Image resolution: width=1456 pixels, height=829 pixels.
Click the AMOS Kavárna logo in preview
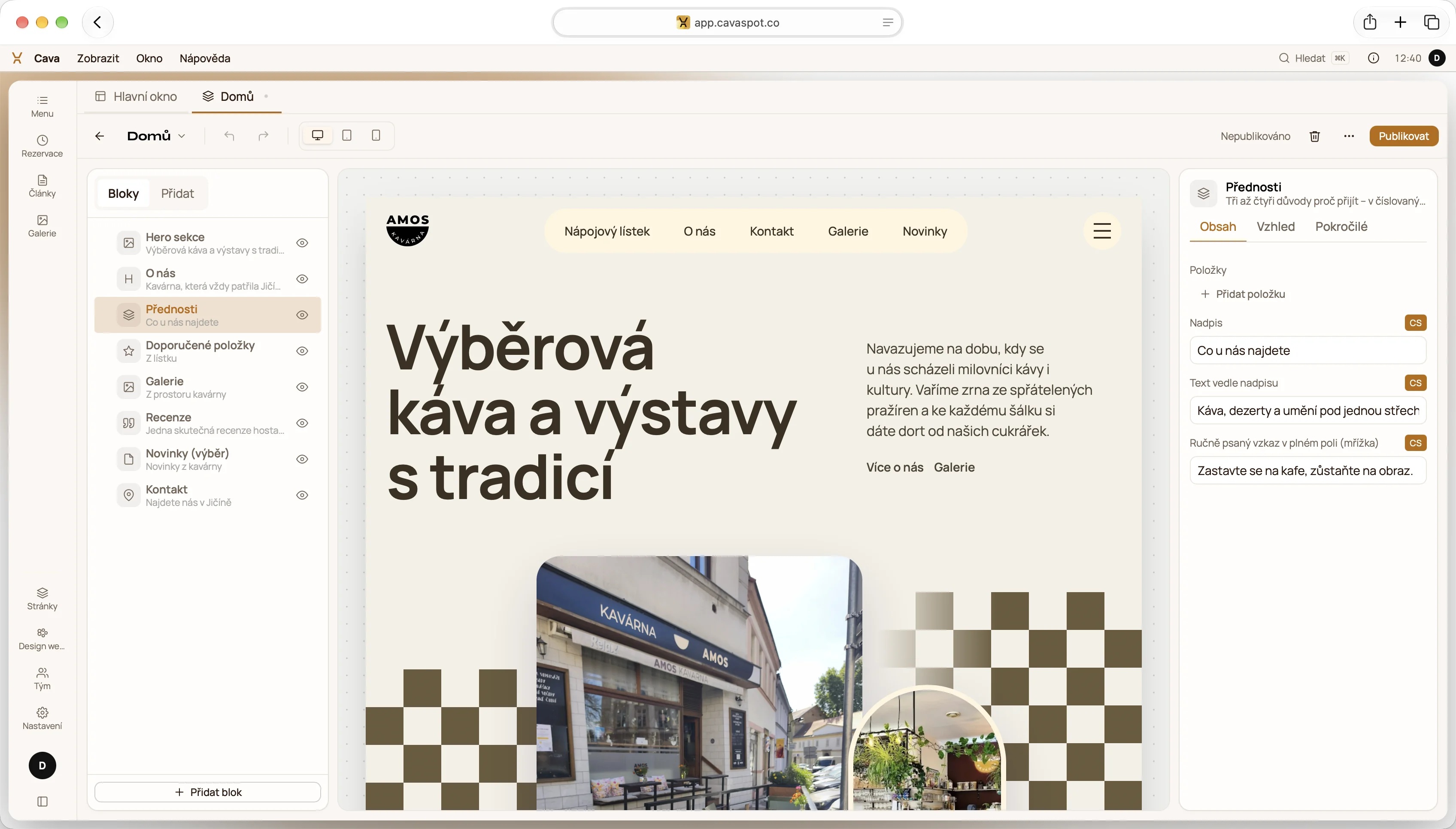coord(408,230)
